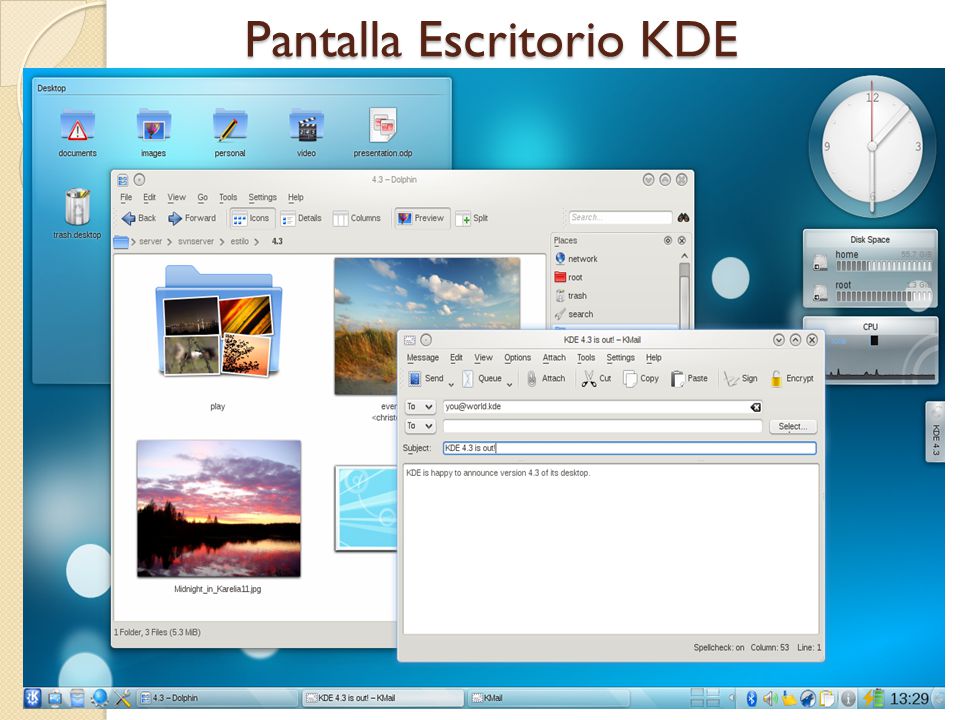
Task: Select network in Places panel
Action: point(576,259)
